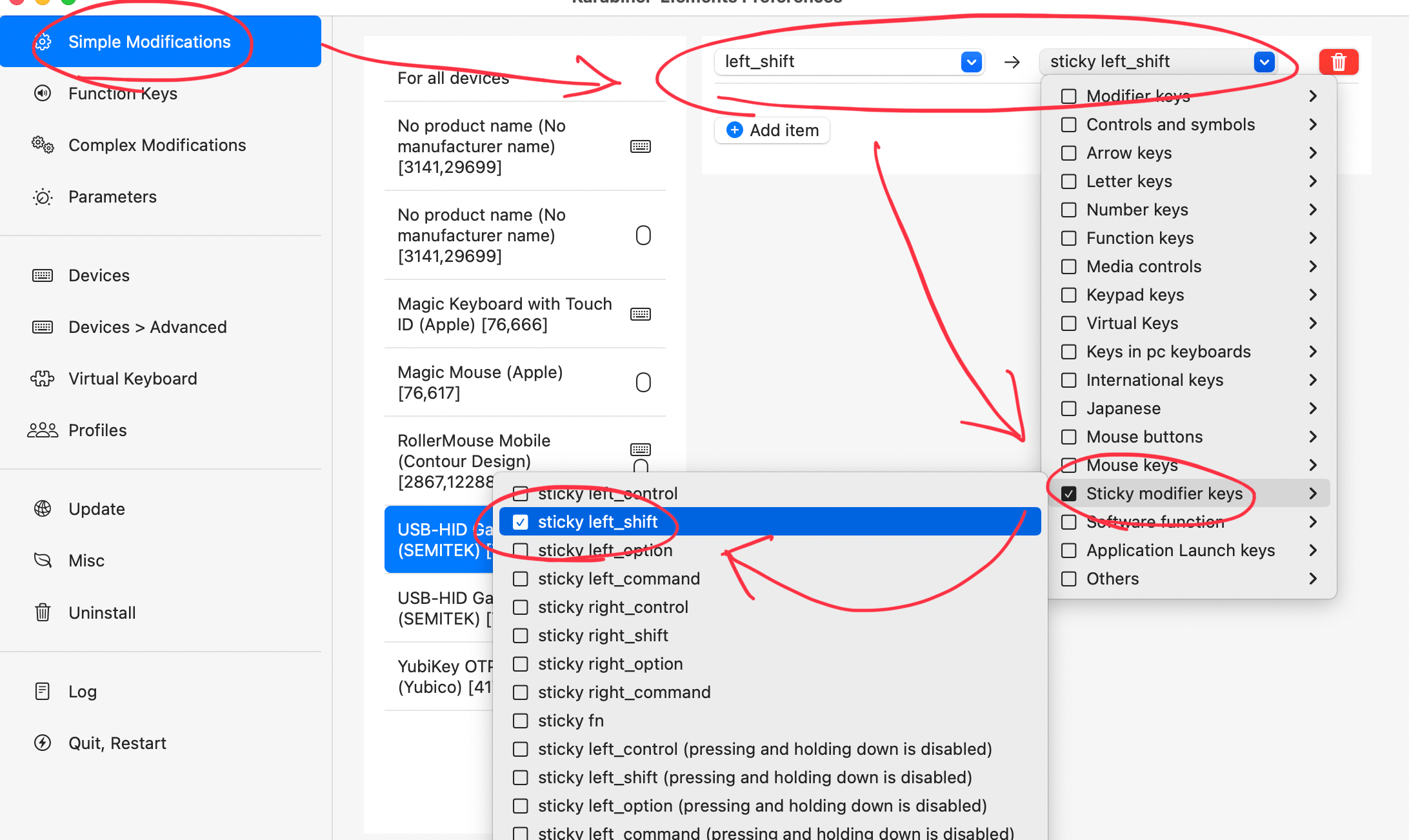1409x840 pixels.
Task: Check the Others category checkbox
Action: click(x=1069, y=579)
